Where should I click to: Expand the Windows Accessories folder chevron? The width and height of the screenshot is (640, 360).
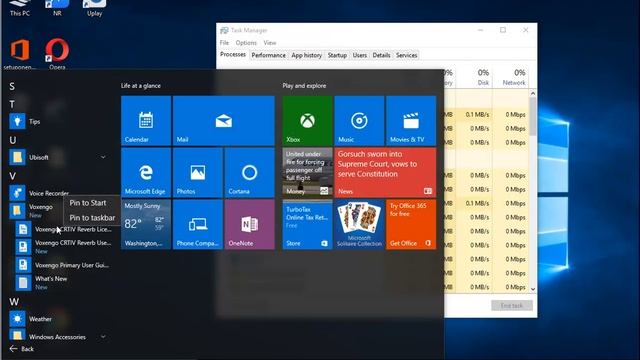[103, 337]
